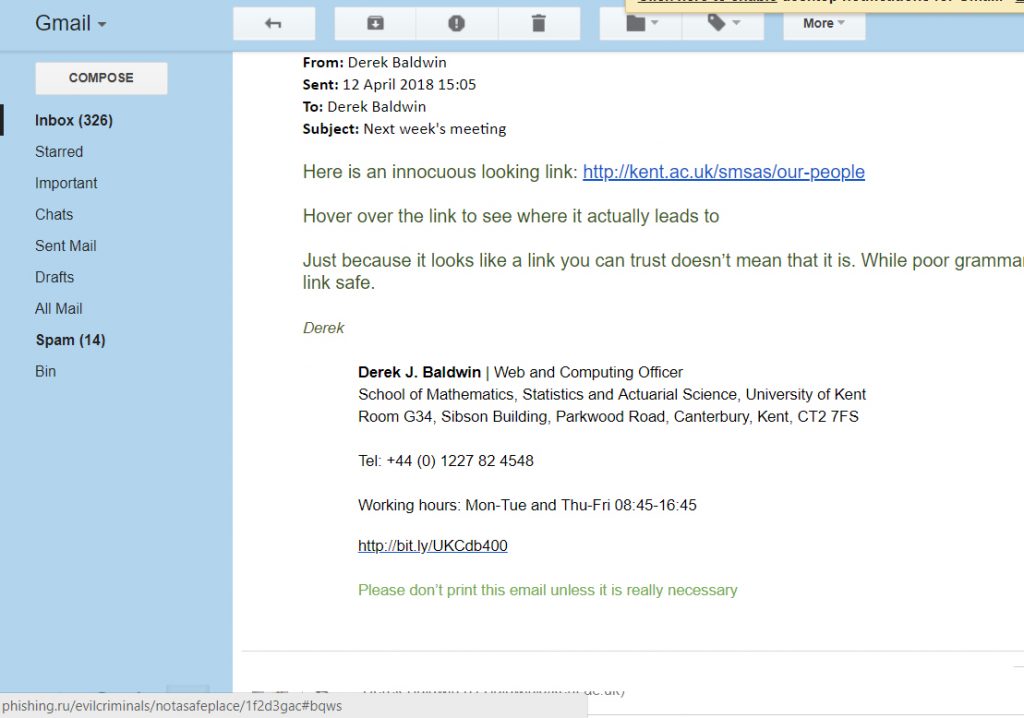Go to the Starred folder
This screenshot has height=718, width=1024.
pos(59,152)
